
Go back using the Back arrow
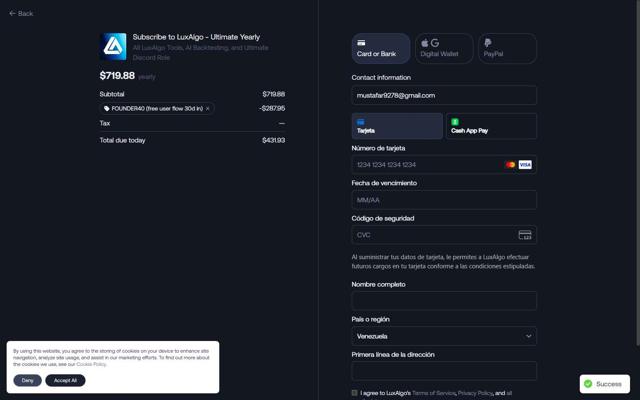(x=21, y=13)
